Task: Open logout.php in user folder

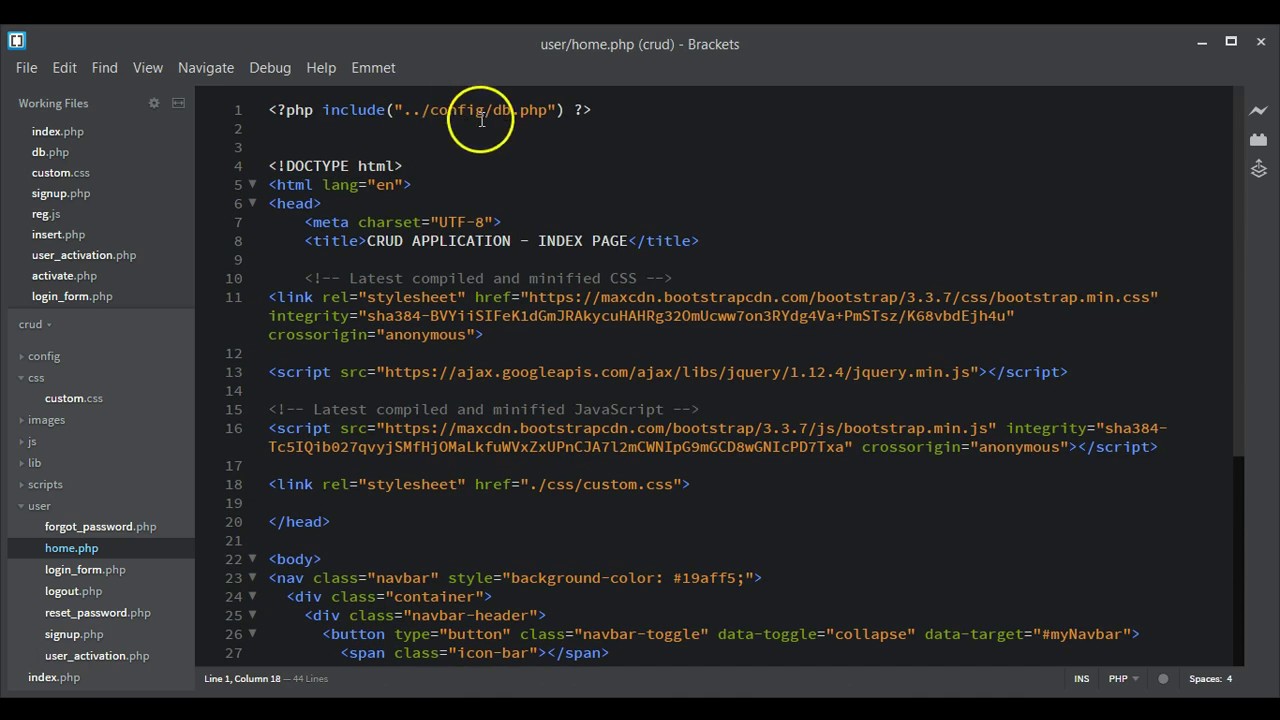Action: click(73, 591)
